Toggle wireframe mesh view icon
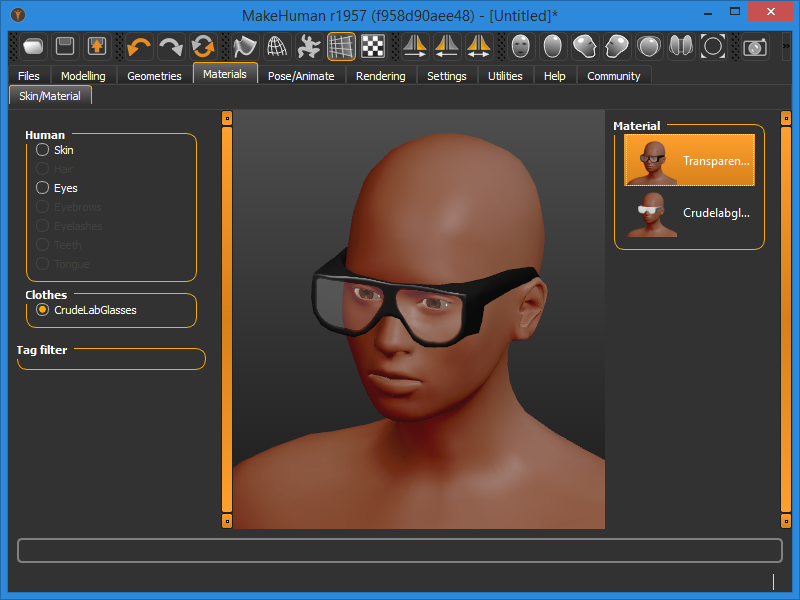 (x=277, y=47)
